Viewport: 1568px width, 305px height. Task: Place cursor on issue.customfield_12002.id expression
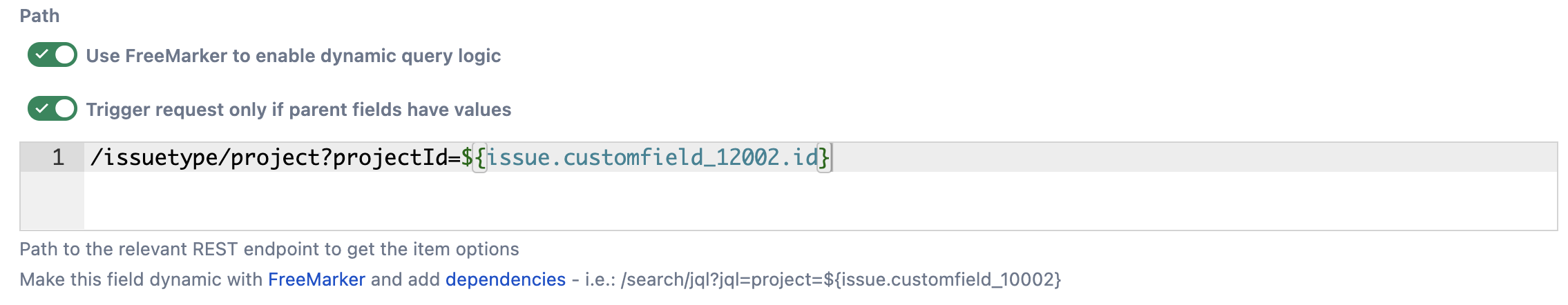point(652,157)
